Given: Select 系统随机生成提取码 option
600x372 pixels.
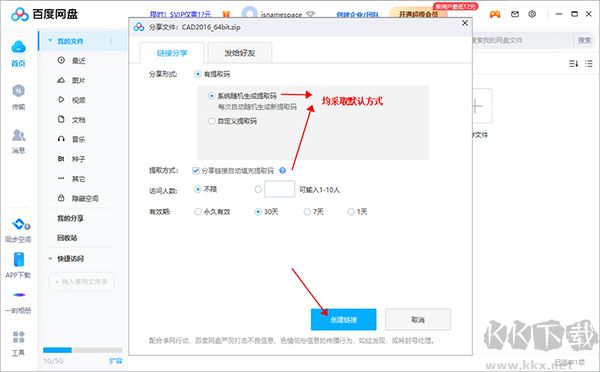Looking at the screenshot, I should click(212, 96).
